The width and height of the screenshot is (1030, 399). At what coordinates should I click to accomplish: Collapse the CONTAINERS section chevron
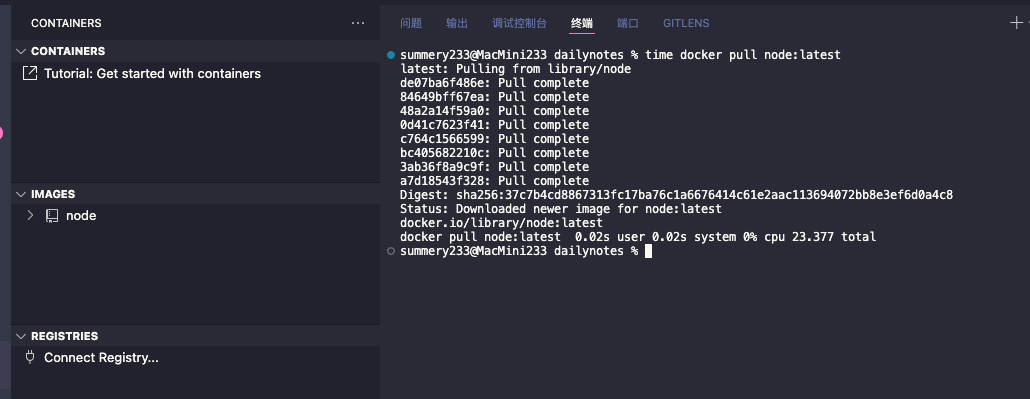point(21,51)
